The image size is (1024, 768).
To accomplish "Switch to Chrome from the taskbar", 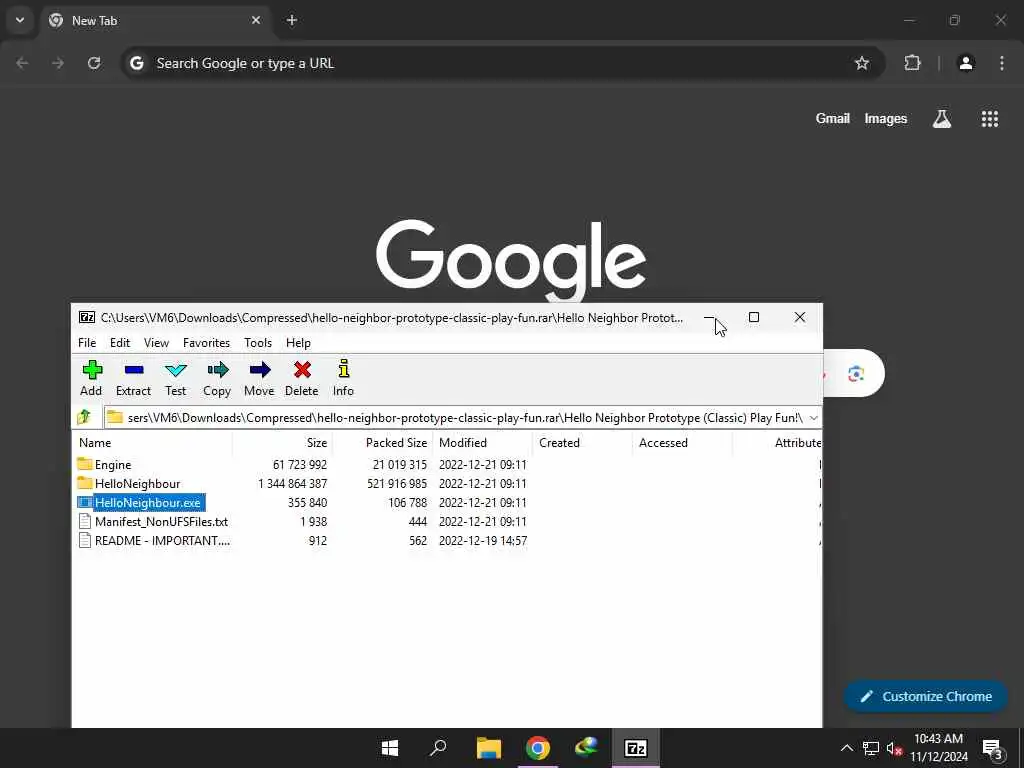I will tap(537, 748).
